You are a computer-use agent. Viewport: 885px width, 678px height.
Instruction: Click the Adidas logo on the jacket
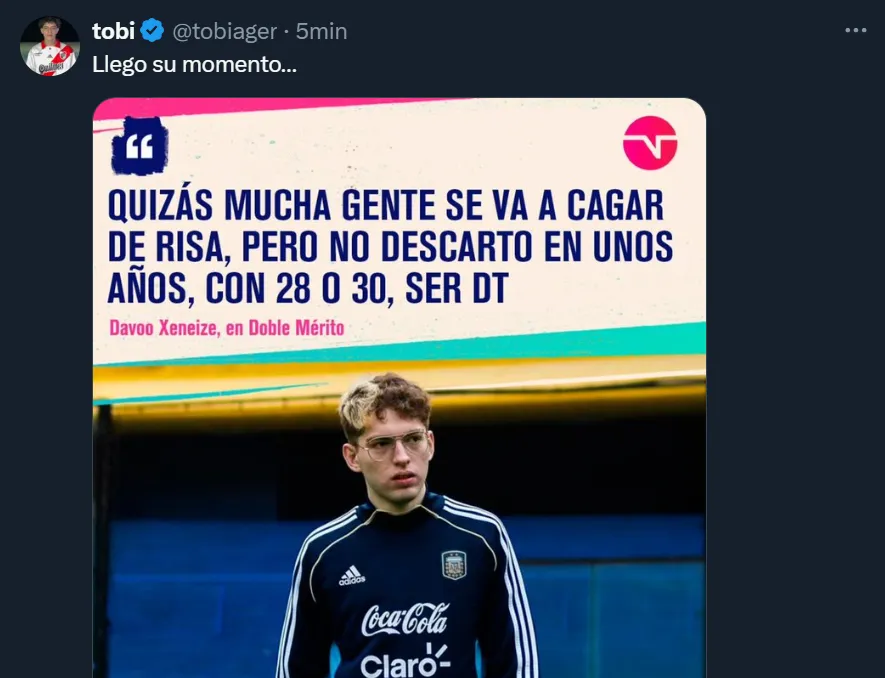coord(351,575)
